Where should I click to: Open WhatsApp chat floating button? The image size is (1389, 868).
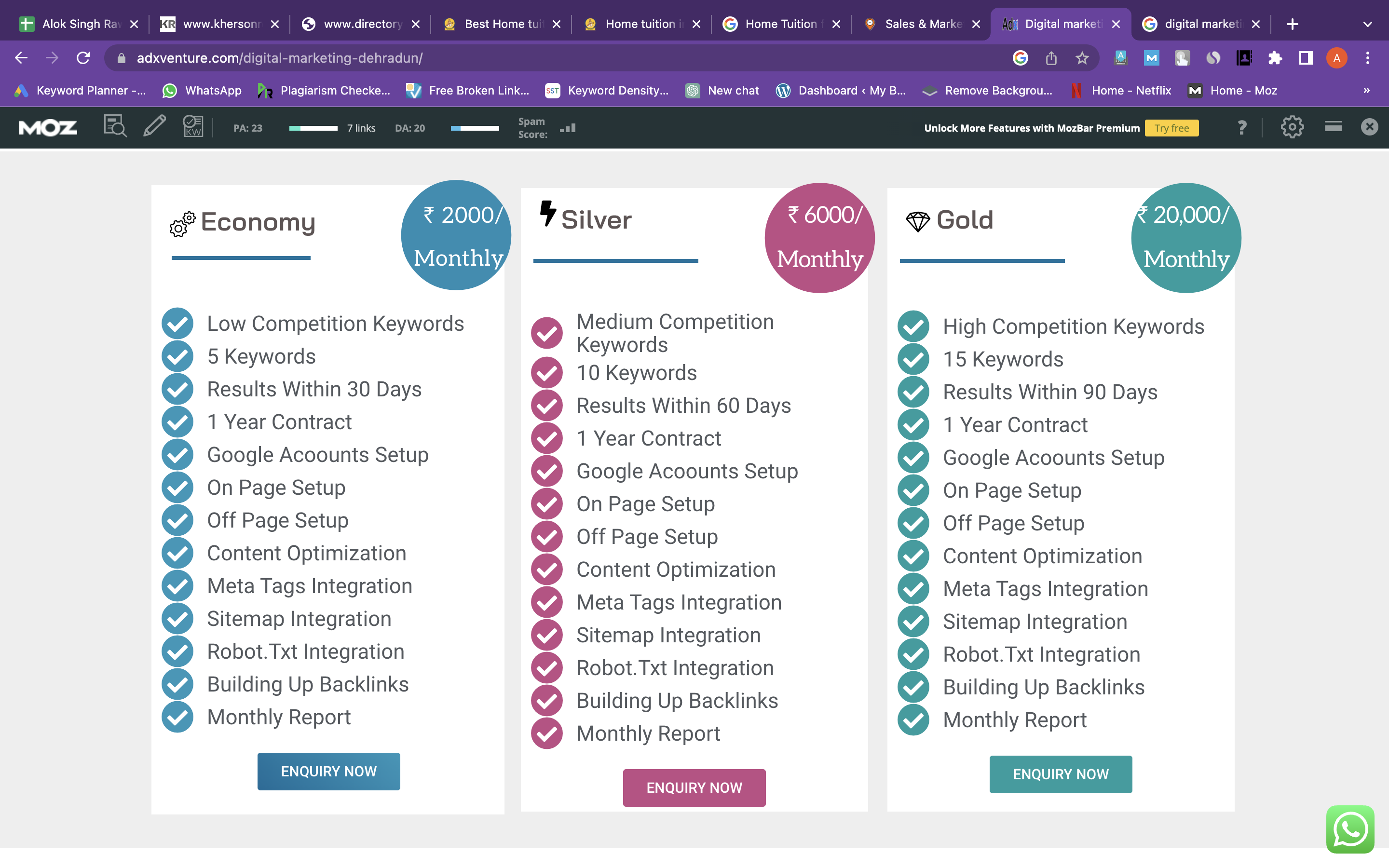pos(1350,829)
